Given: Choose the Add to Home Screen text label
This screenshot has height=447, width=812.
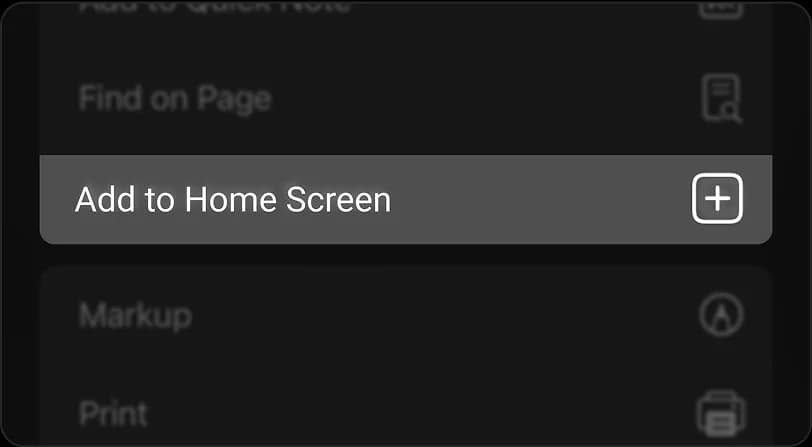Looking at the screenshot, I should point(233,200).
